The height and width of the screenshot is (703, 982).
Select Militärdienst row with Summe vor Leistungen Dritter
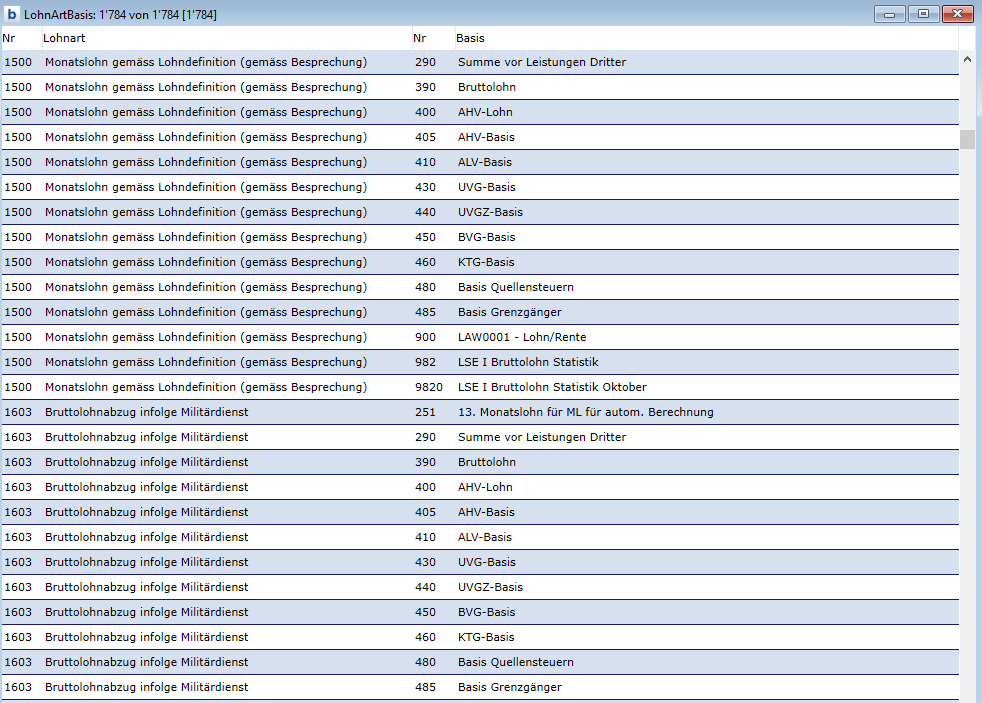[x=146, y=437]
